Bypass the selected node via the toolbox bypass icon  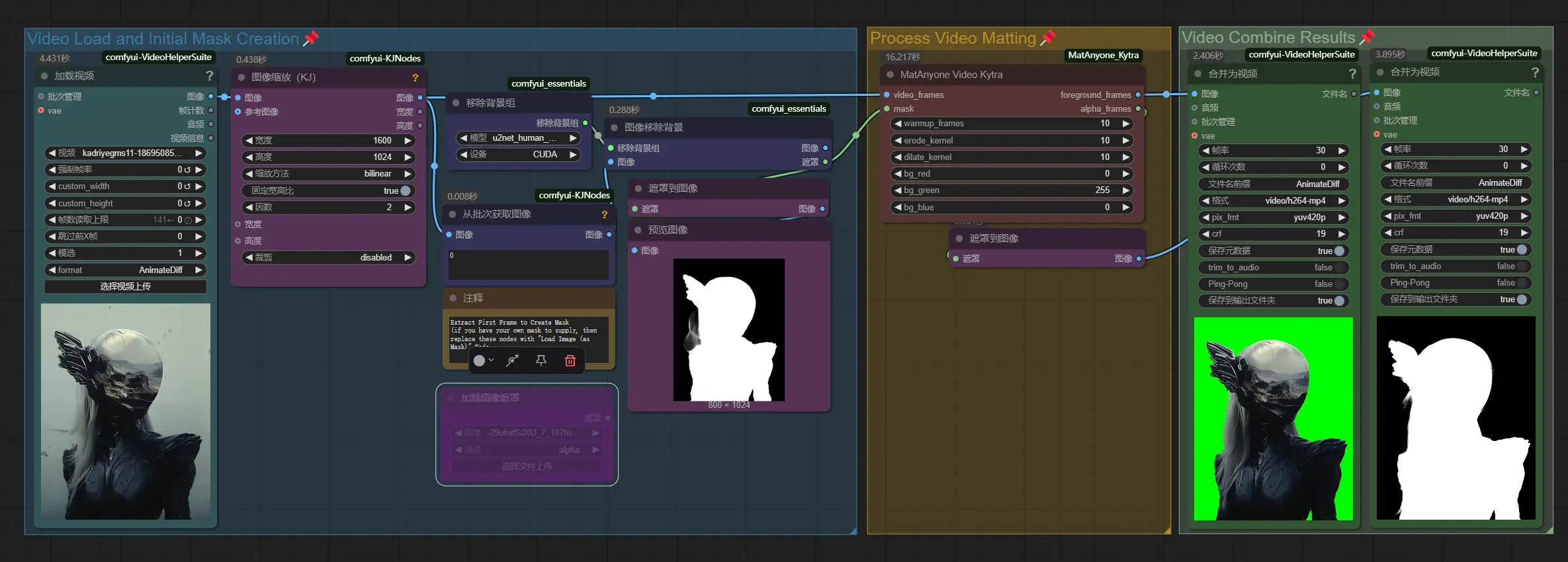[x=512, y=360]
